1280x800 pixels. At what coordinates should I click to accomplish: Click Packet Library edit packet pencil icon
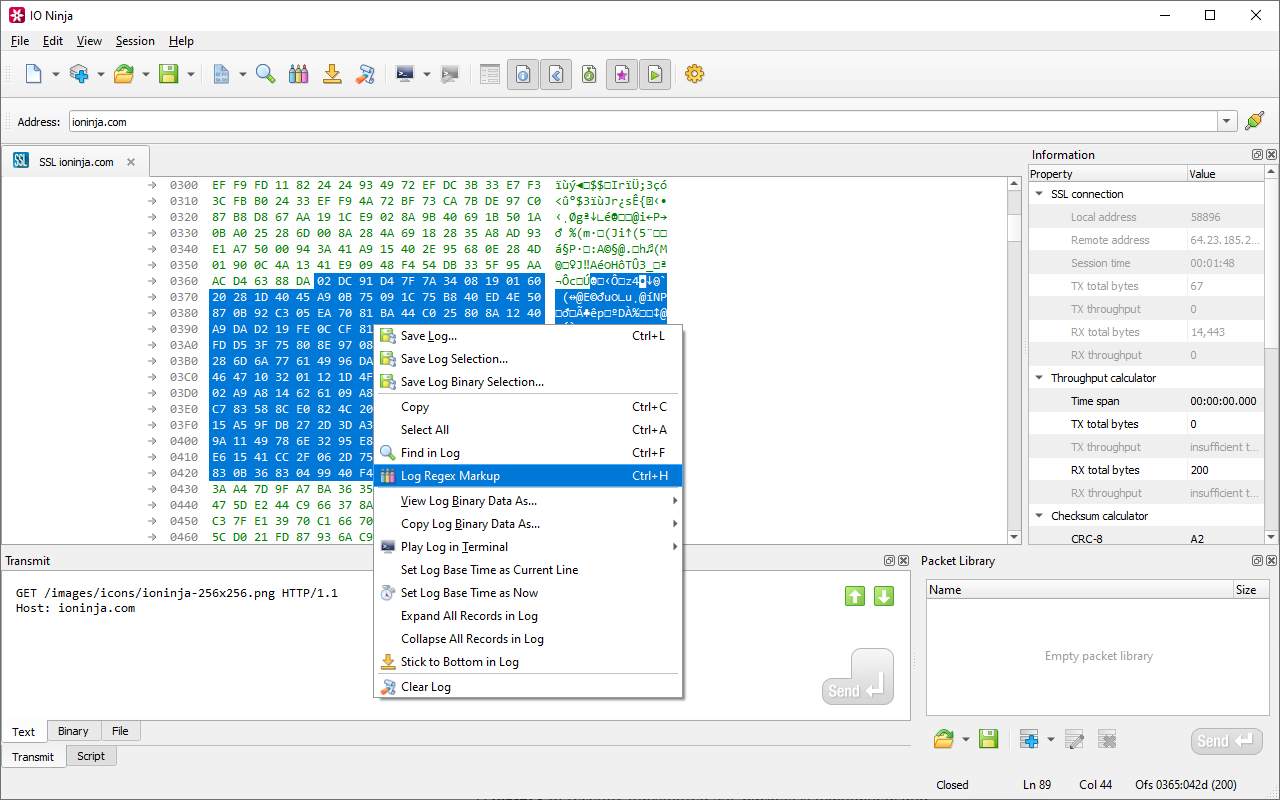pos(1075,740)
